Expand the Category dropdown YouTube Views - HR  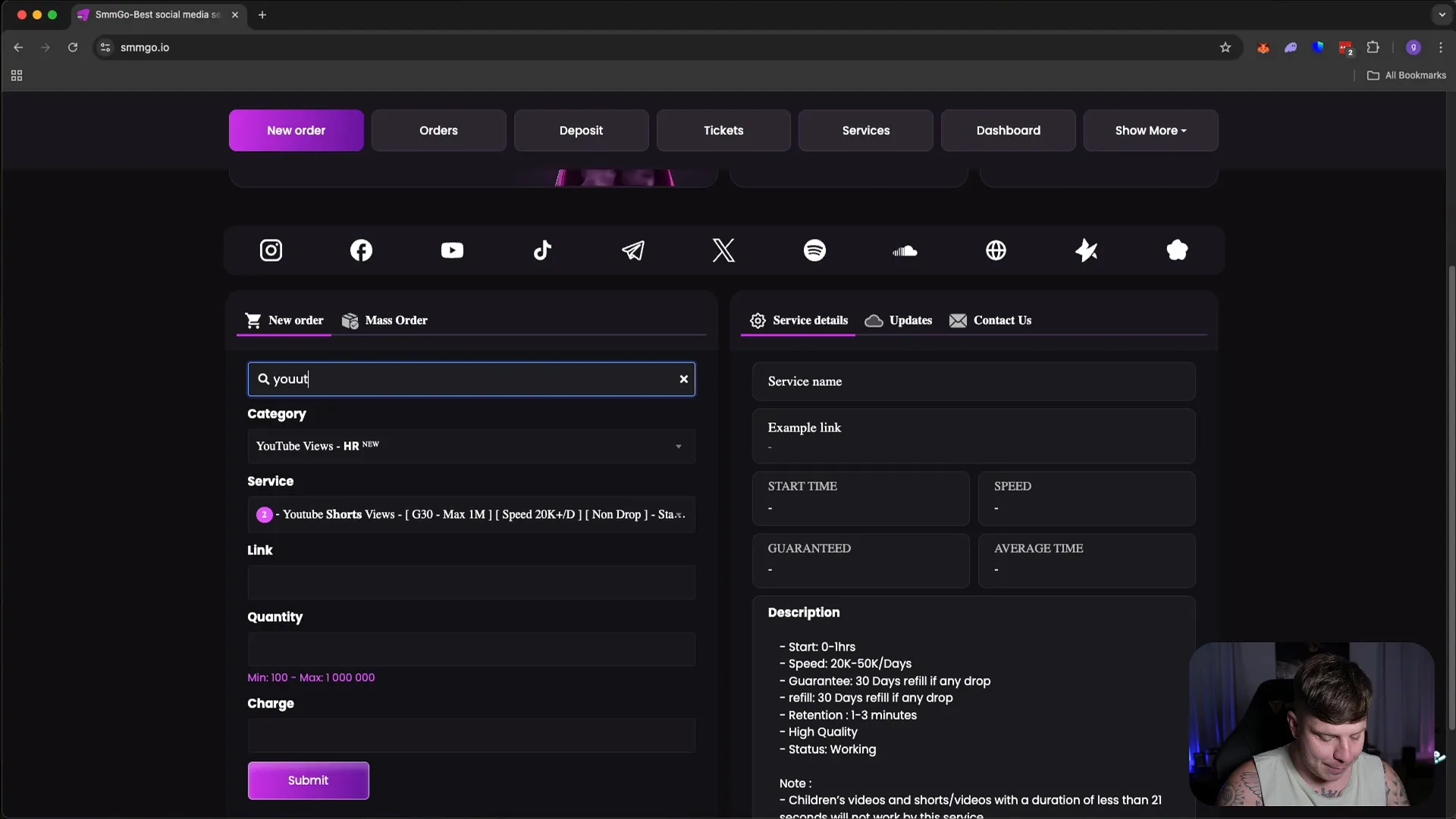(471, 447)
